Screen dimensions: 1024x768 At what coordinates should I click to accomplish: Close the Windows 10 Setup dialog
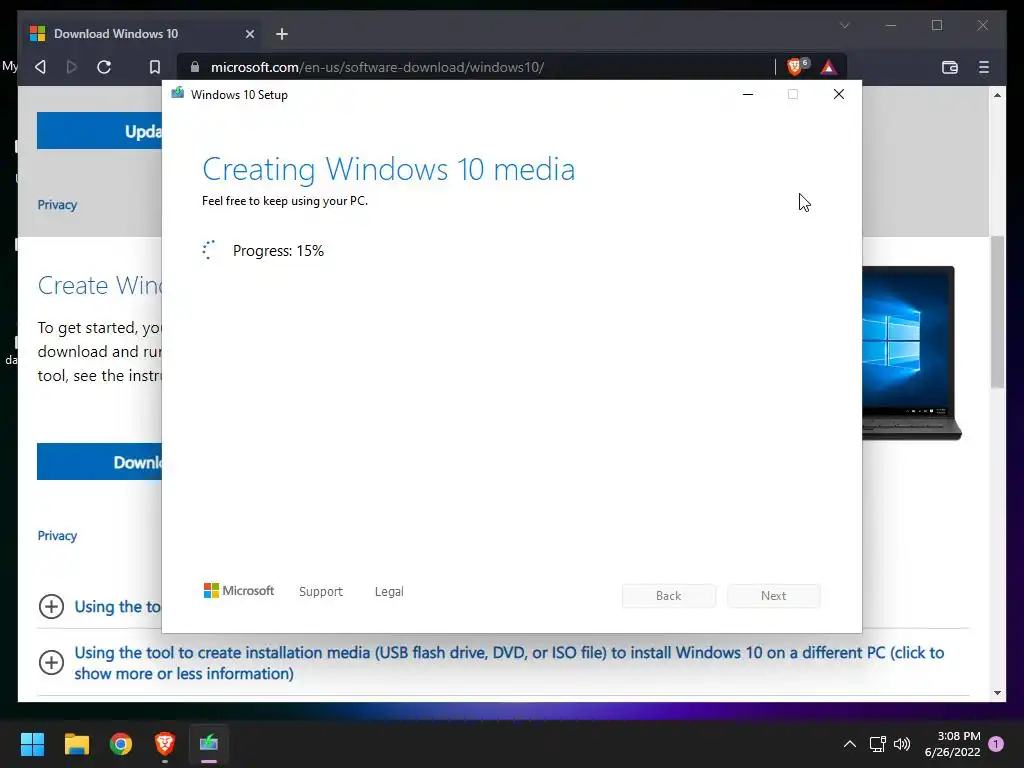(x=839, y=95)
